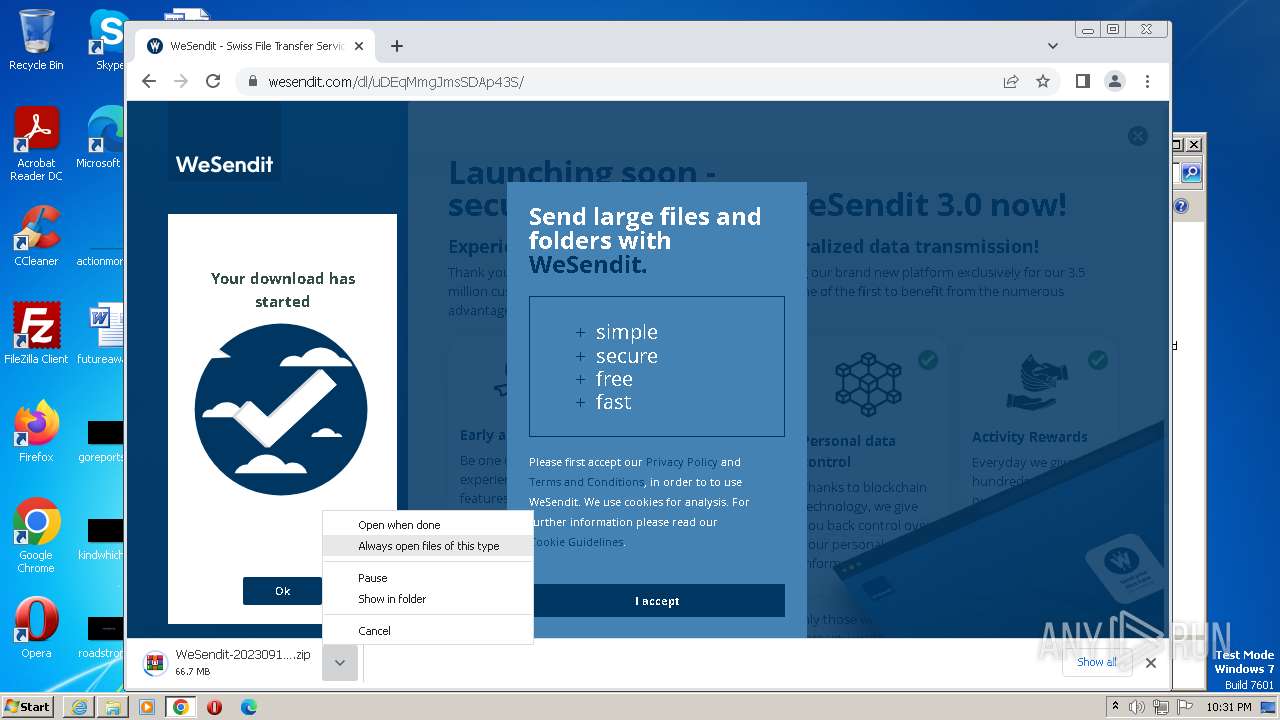Screen dimensions: 1280x720
Task: Open the Privacy Policy link
Action: 681,462
